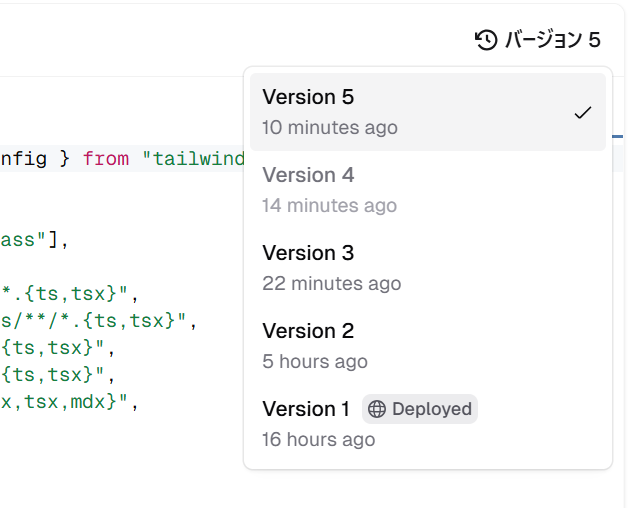
Task: Click the "from" keyword in the code
Action: (x=106, y=159)
